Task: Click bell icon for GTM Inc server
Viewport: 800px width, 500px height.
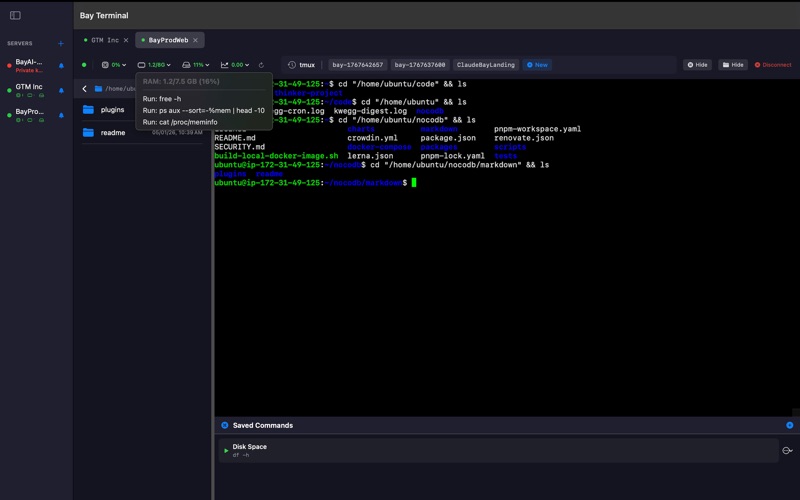Action: click(x=61, y=91)
